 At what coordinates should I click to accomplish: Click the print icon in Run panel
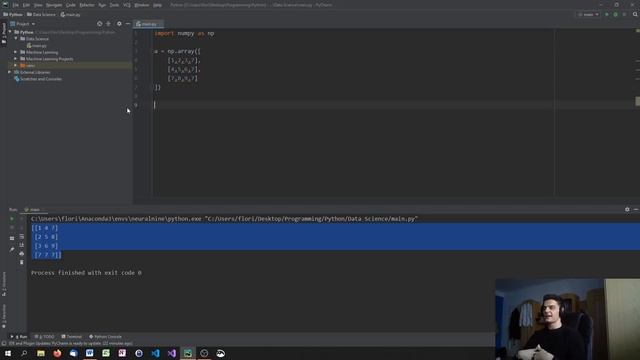pos(22,254)
